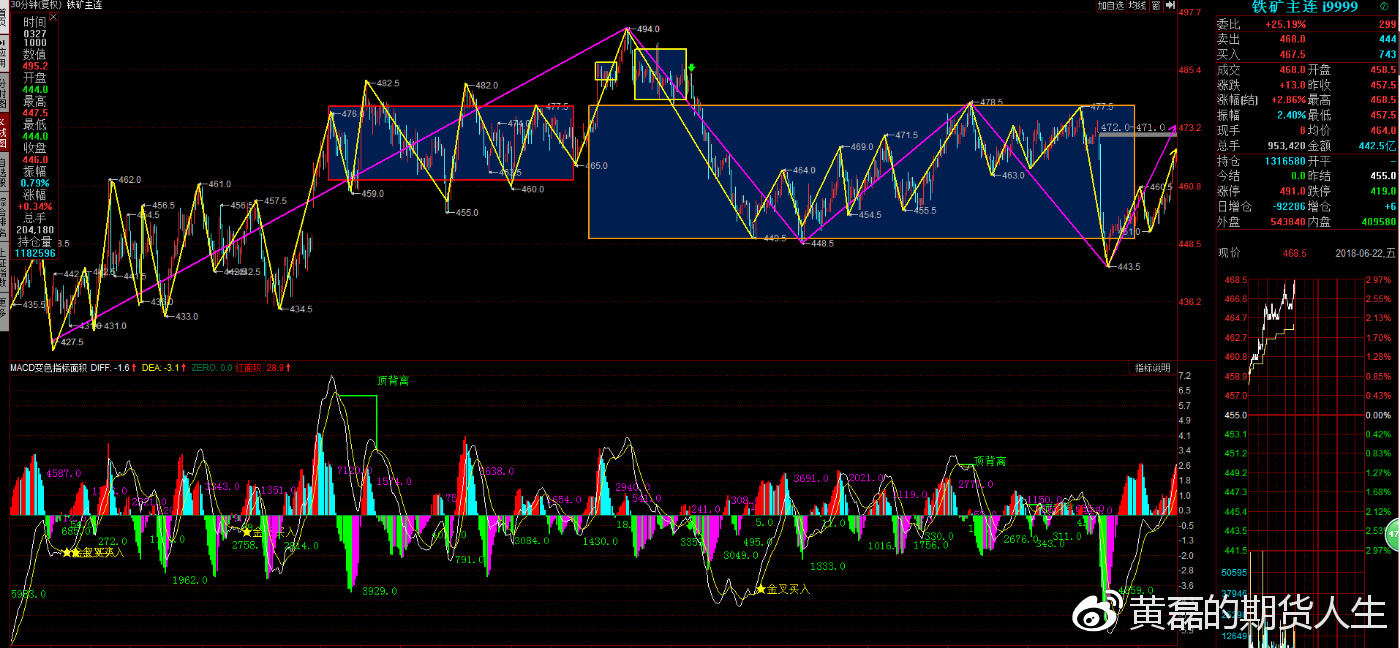The height and width of the screenshot is (648, 1400).
Task: Click the 加自选 button
Action: pos(1111,5)
